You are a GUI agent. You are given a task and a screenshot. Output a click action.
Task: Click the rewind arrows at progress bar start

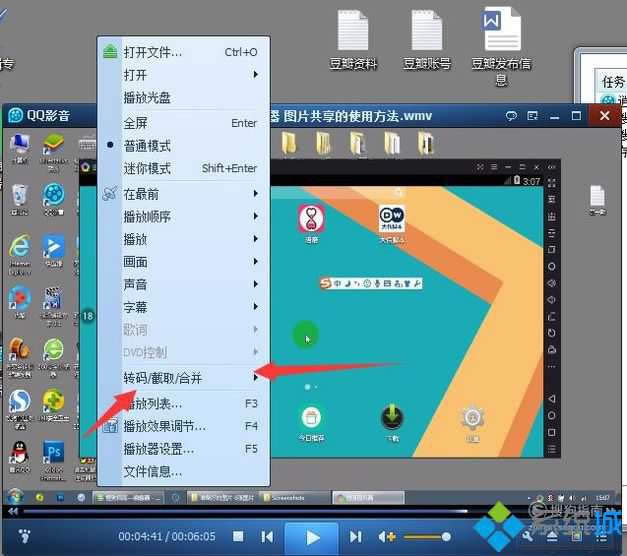(x=13, y=511)
